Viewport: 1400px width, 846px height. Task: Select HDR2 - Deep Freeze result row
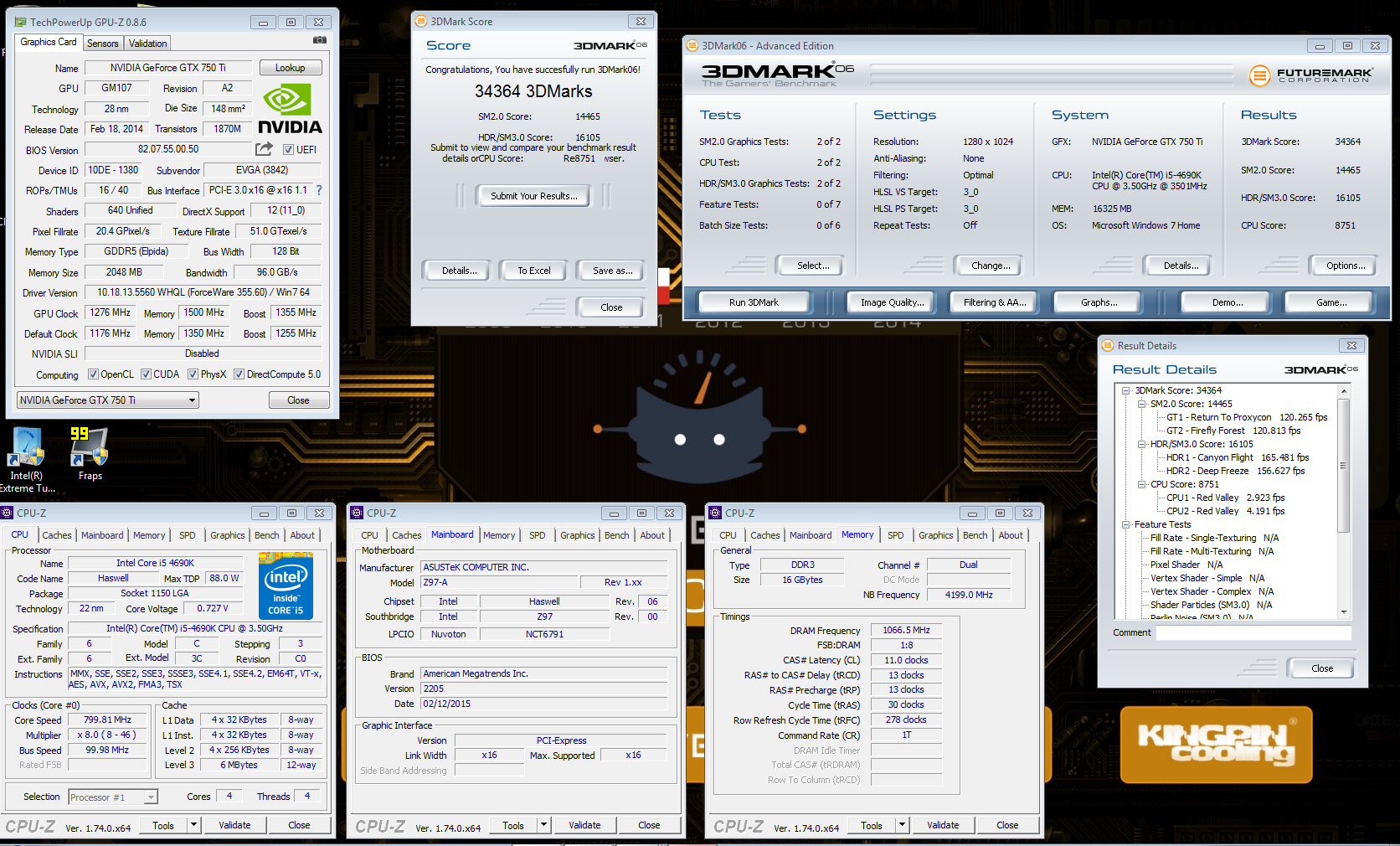[x=1235, y=471]
